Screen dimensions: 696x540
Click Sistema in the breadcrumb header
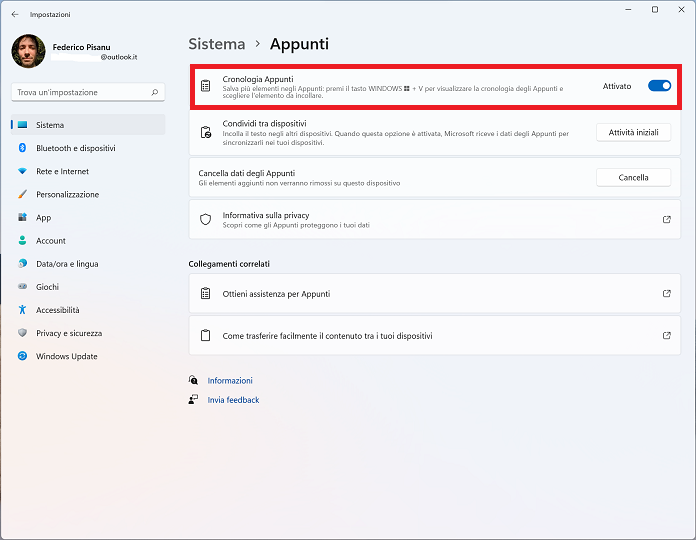[x=216, y=44]
